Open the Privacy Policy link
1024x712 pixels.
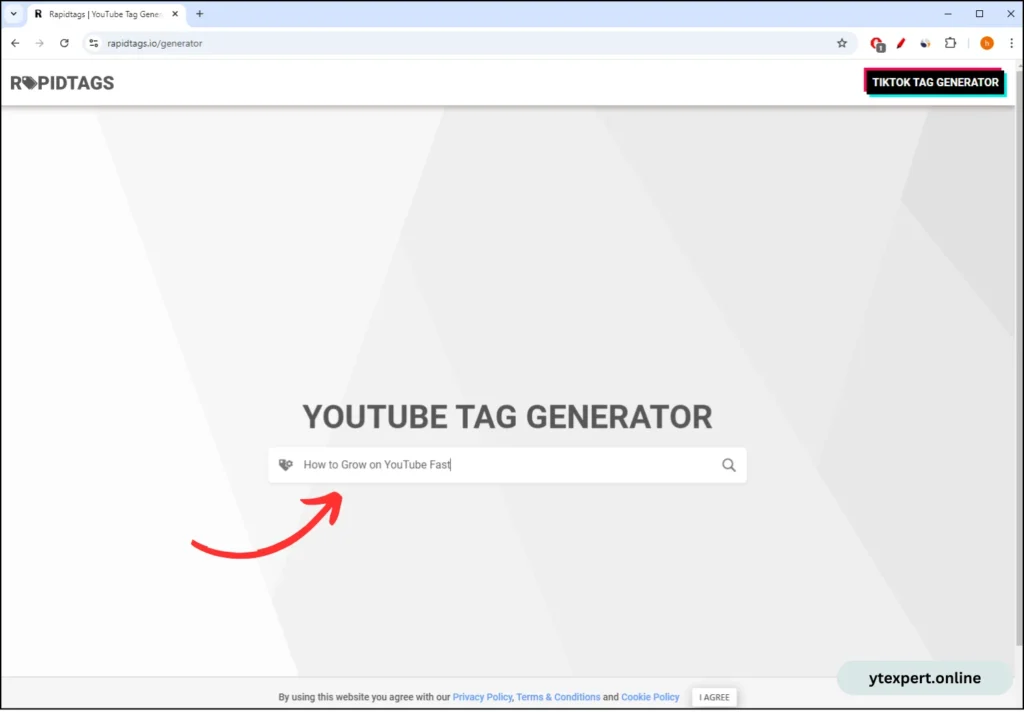point(482,697)
